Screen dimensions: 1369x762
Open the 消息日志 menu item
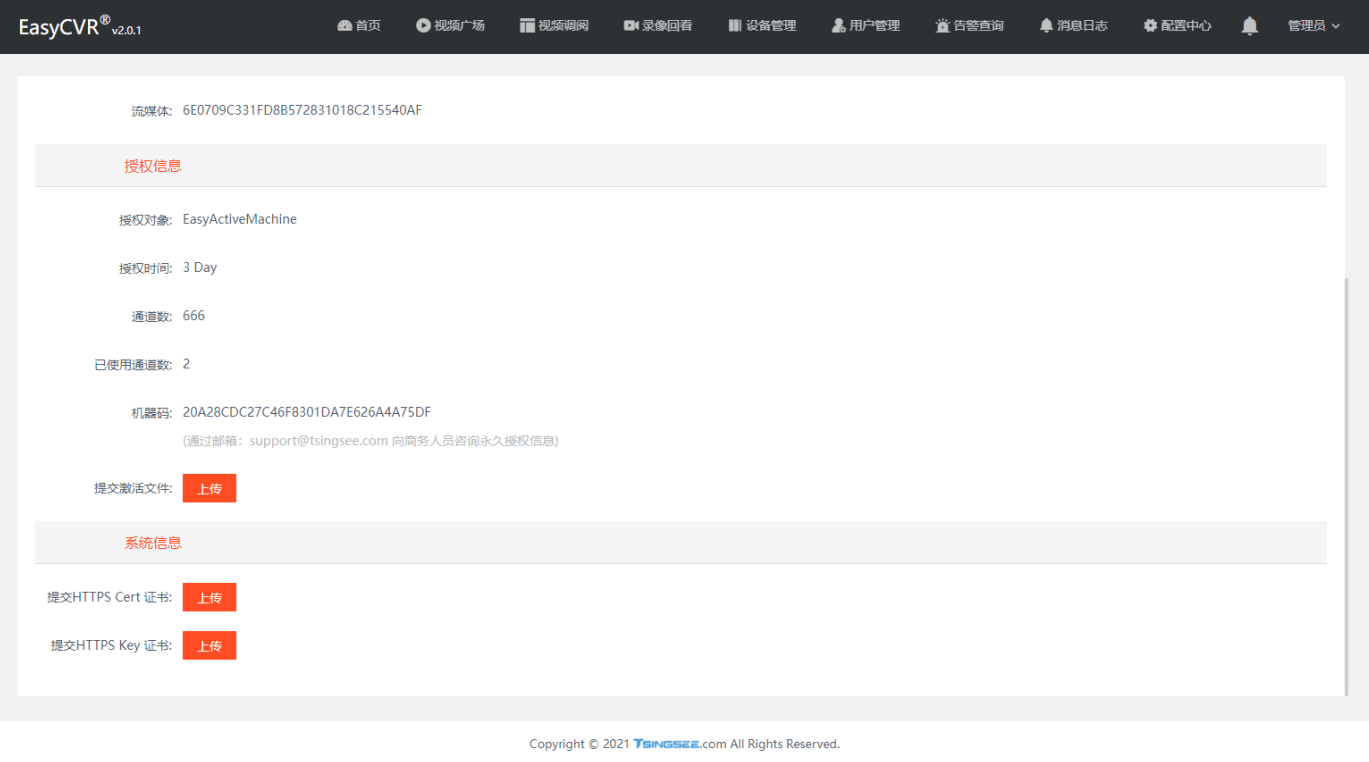(x=1073, y=26)
